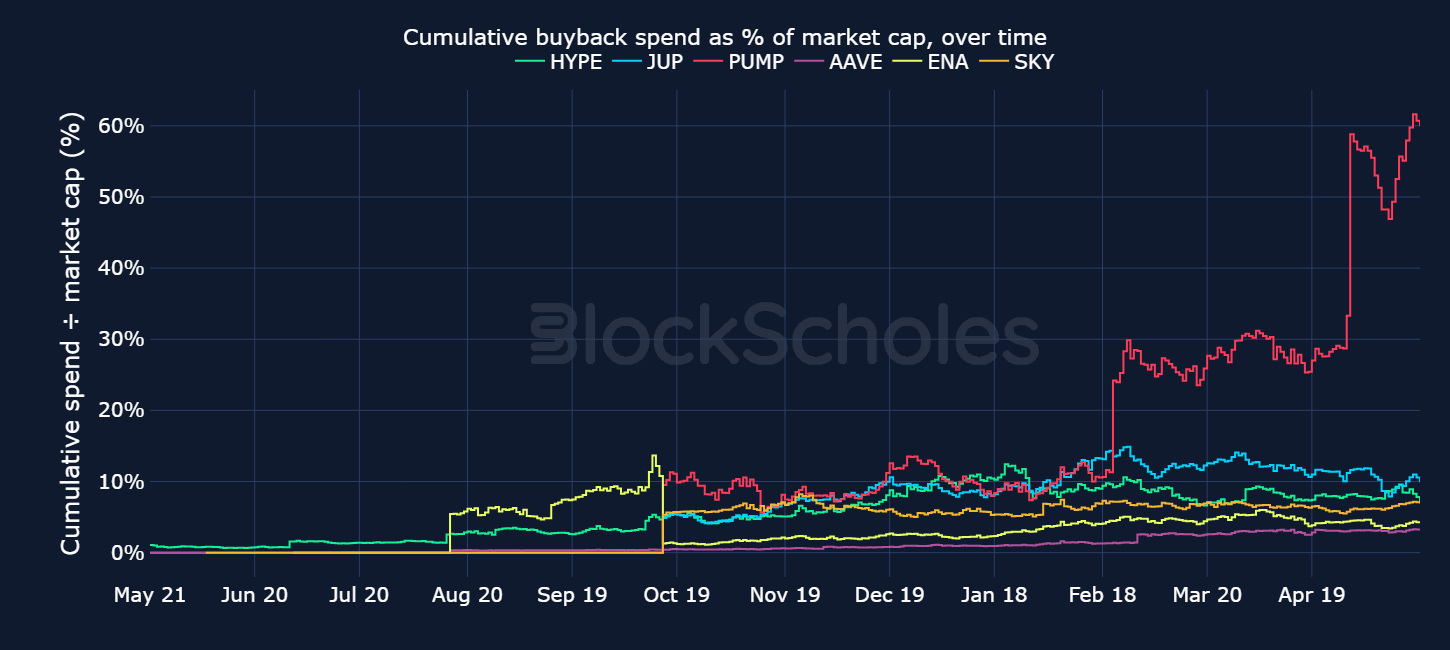Click the green HYPE legend line swatch
This screenshot has width=1450, height=650.
(529, 62)
